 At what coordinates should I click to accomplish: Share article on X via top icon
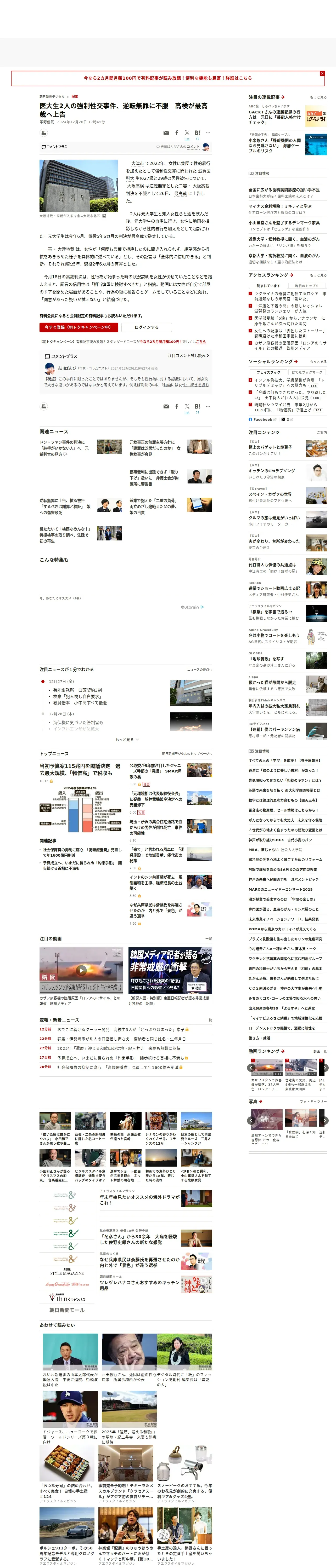click(x=187, y=133)
